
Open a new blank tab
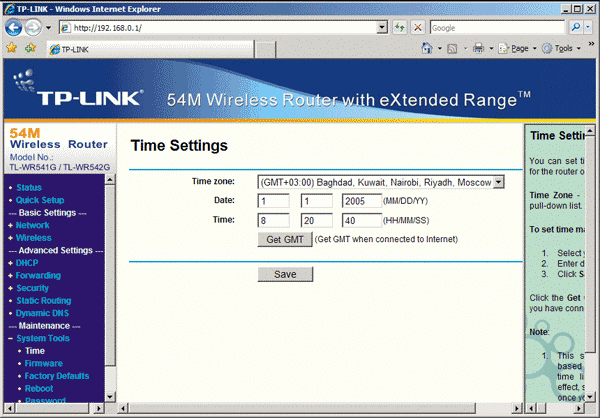(x=265, y=50)
